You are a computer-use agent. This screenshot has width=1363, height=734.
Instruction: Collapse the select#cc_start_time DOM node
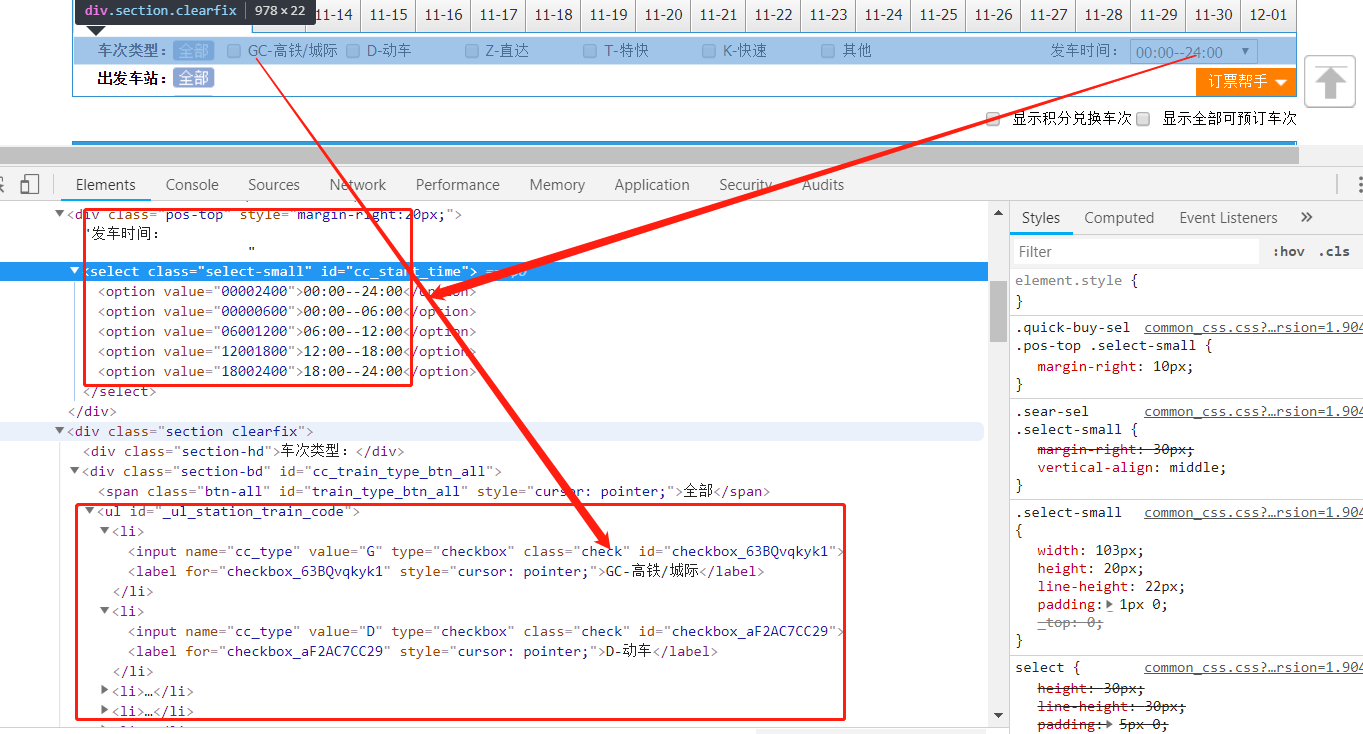coord(74,270)
